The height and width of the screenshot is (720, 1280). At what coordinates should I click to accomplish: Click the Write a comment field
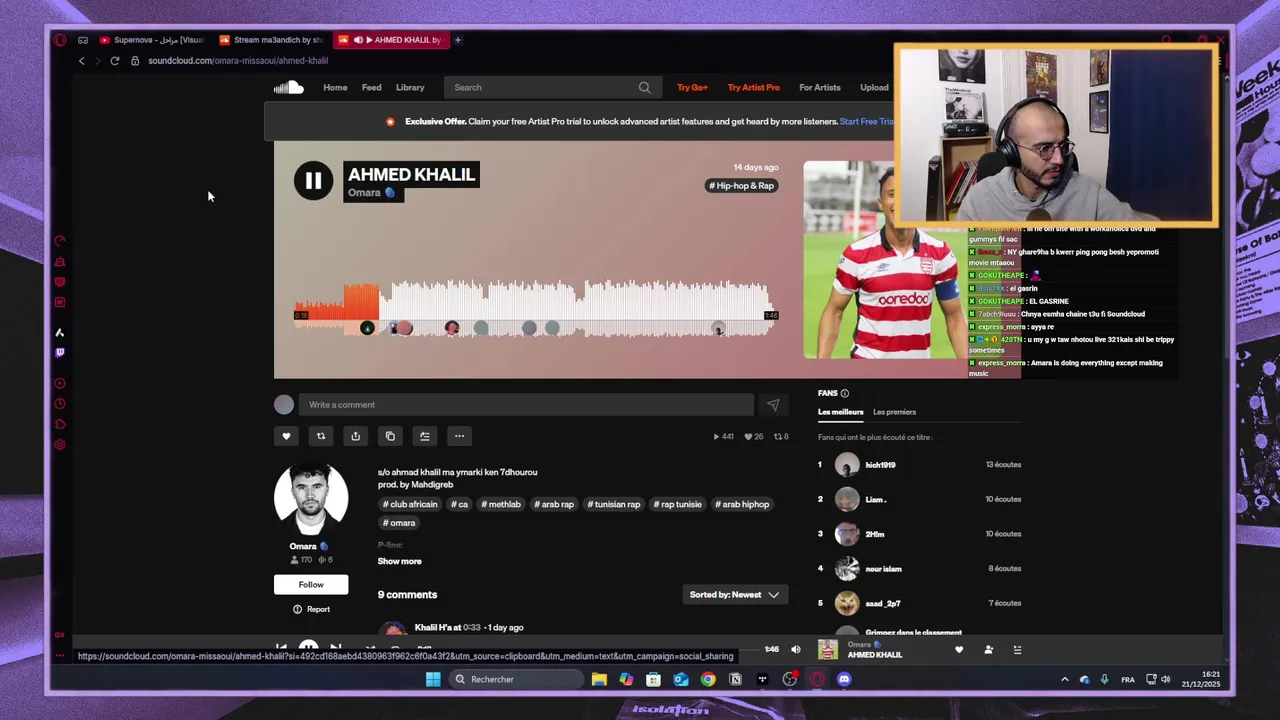(x=525, y=405)
